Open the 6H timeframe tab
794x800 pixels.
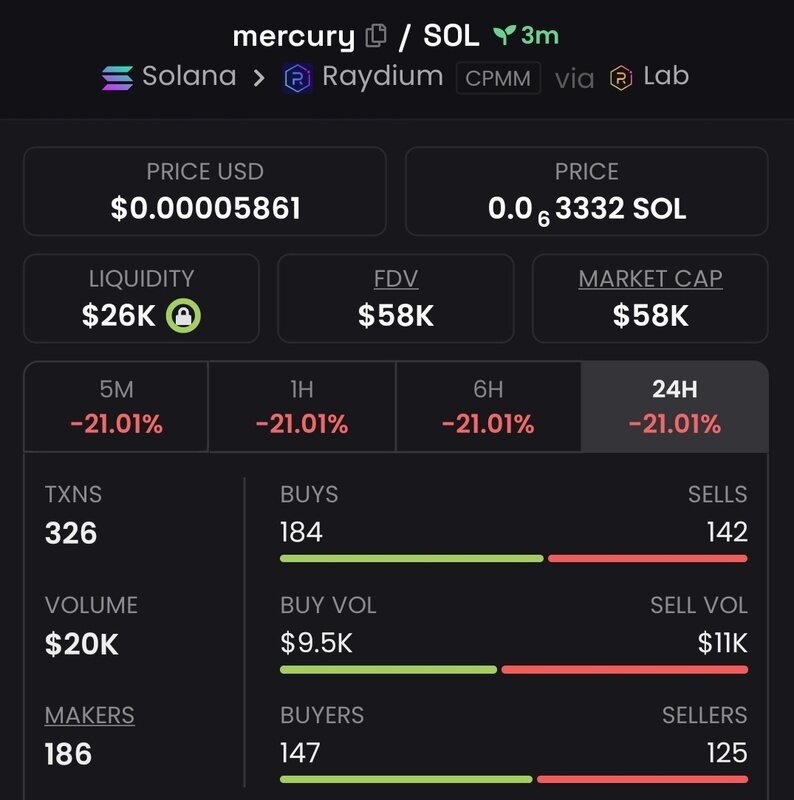[x=488, y=406]
